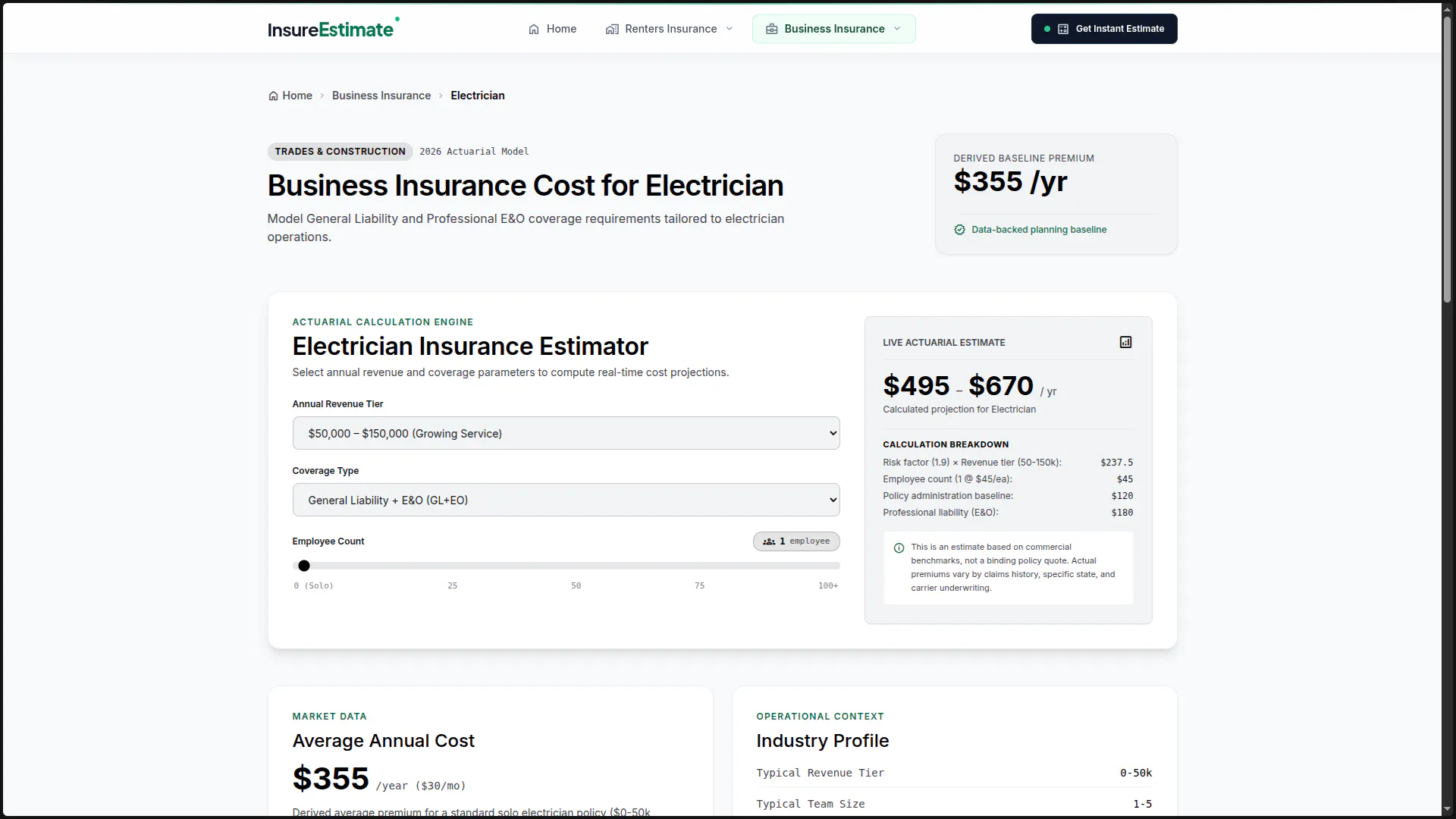Click the Electrician breadcrumb item

tap(478, 96)
